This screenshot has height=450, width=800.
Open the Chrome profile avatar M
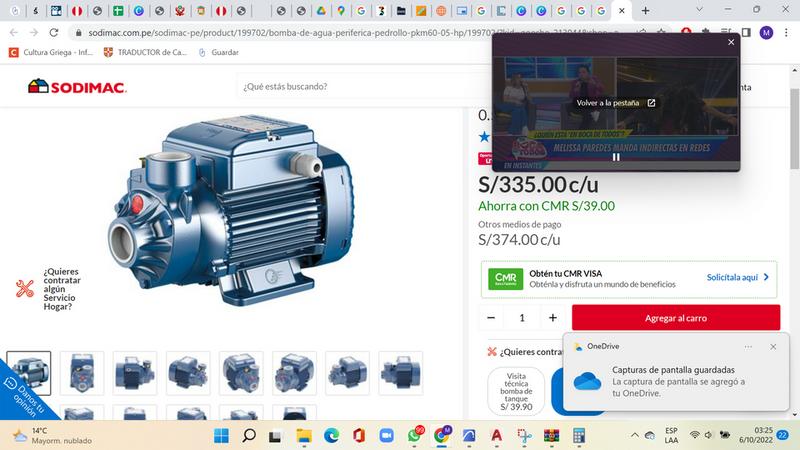(x=766, y=33)
